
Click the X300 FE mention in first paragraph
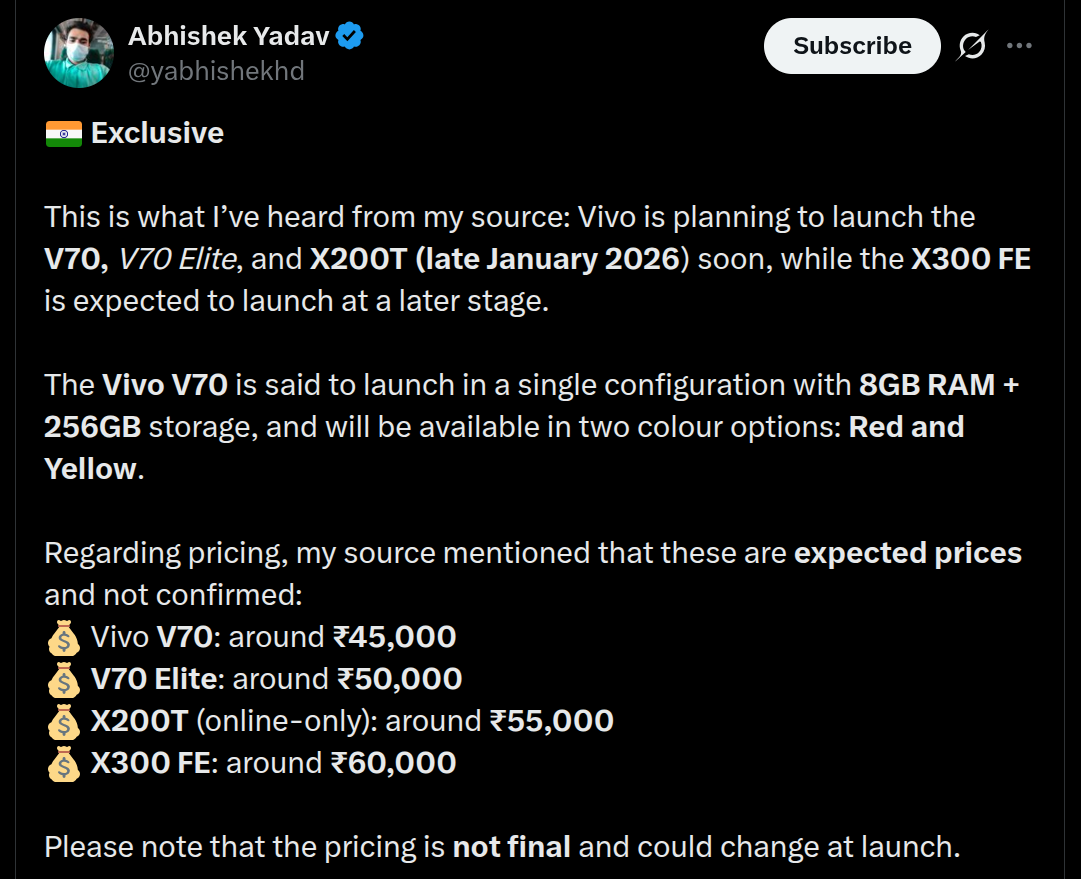pos(973,258)
